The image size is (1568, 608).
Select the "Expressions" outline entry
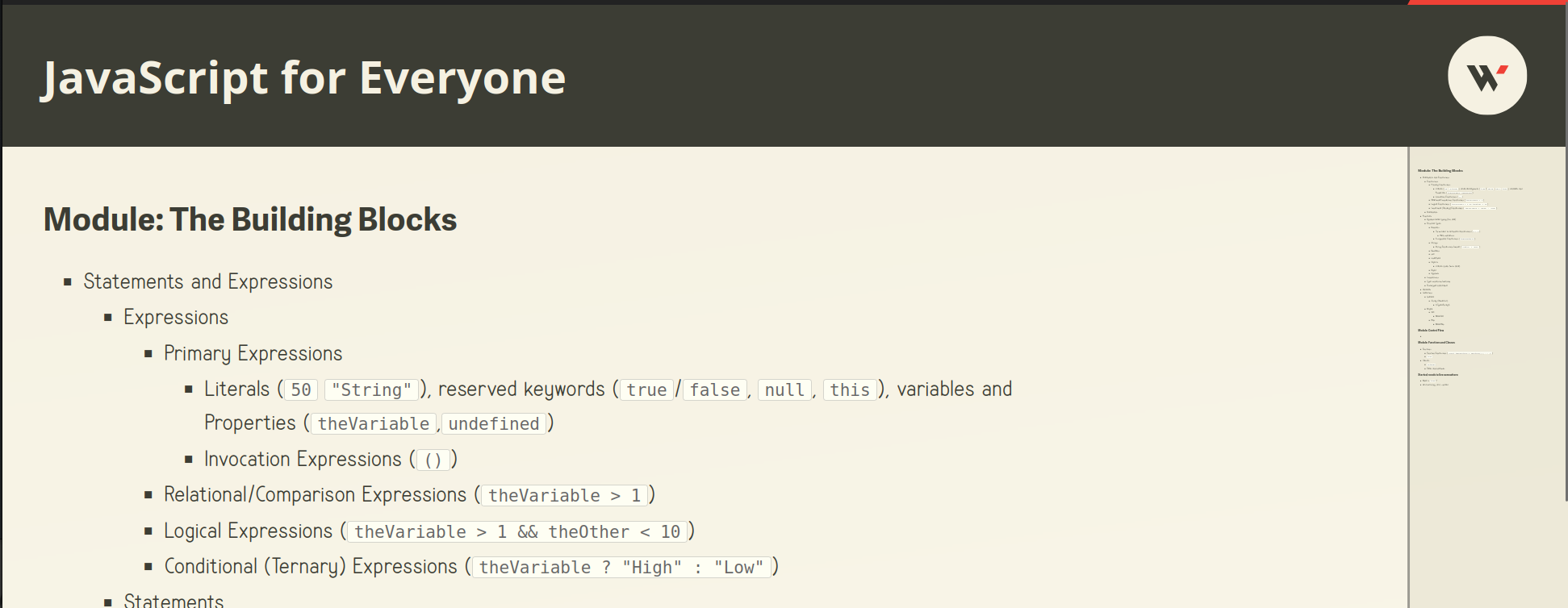pos(176,318)
